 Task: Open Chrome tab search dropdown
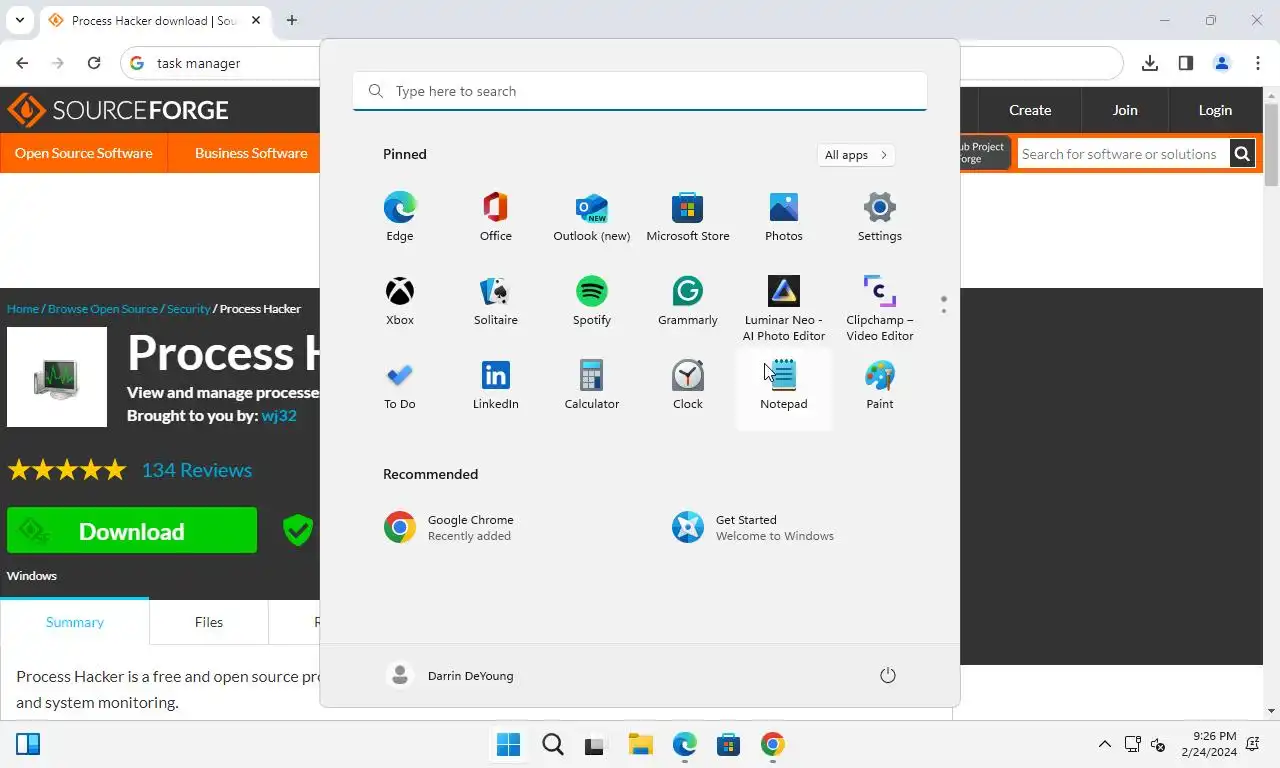pos(19,20)
